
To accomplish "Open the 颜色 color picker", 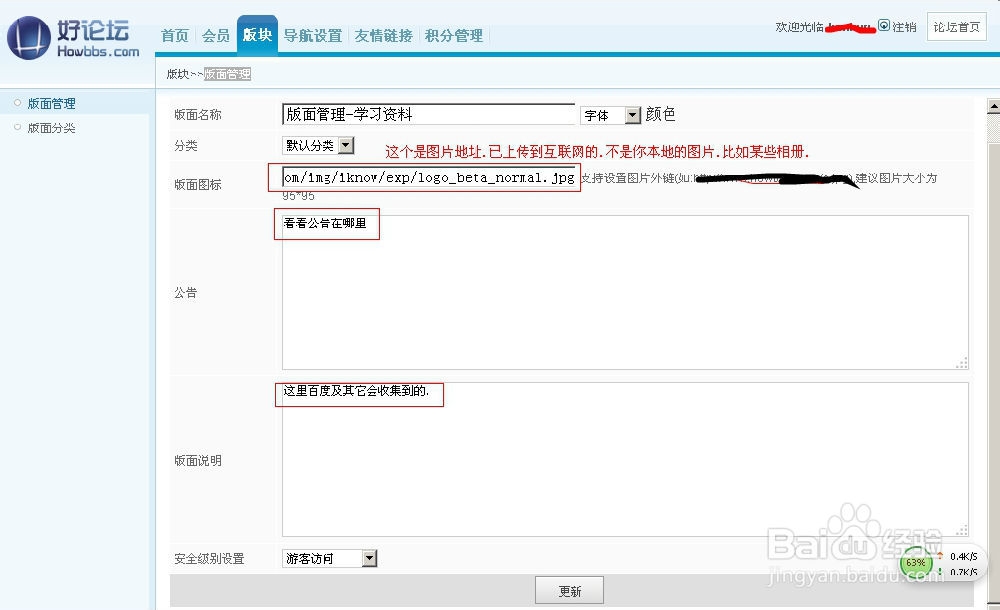I will click(x=663, y=115).
